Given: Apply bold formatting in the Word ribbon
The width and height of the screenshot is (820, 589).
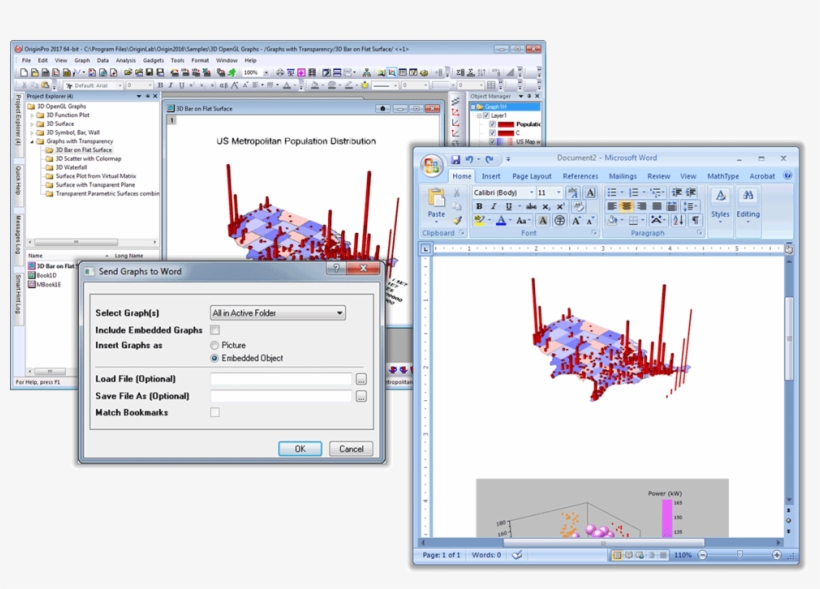Looking at the screenshot, I should pyautogui.click(x=478, y=205).
